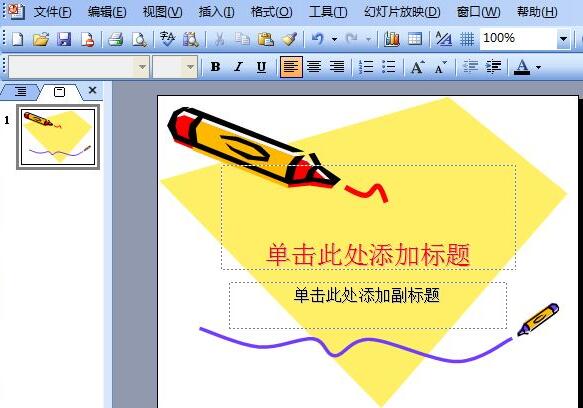Image resolution: width=583 pixels, height=408 pixels.
Task: Click the New blank presentation icon
Action: point(17,39)
